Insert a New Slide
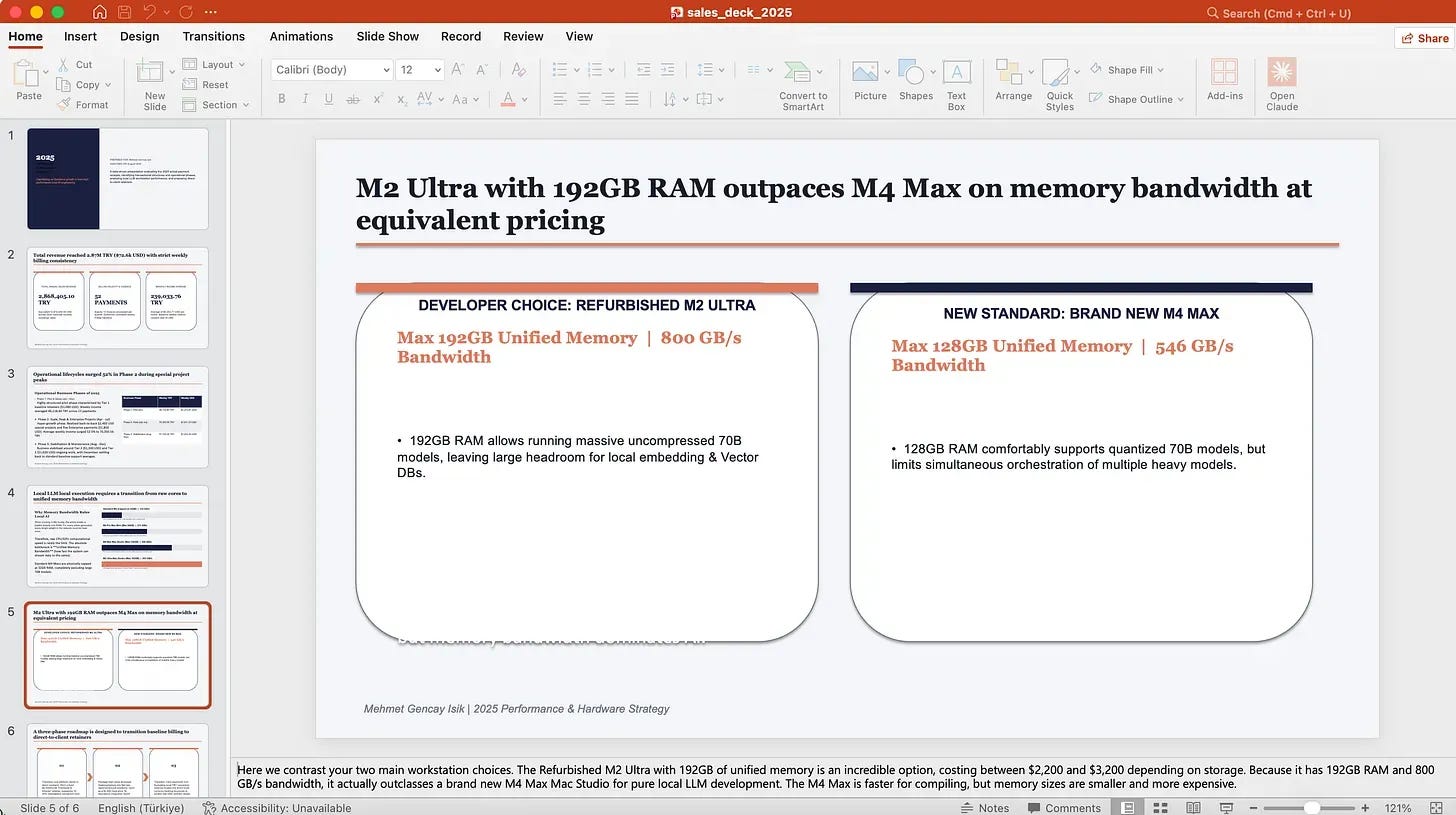This screenshot has width=1456, height=815. tap(154, 84)
